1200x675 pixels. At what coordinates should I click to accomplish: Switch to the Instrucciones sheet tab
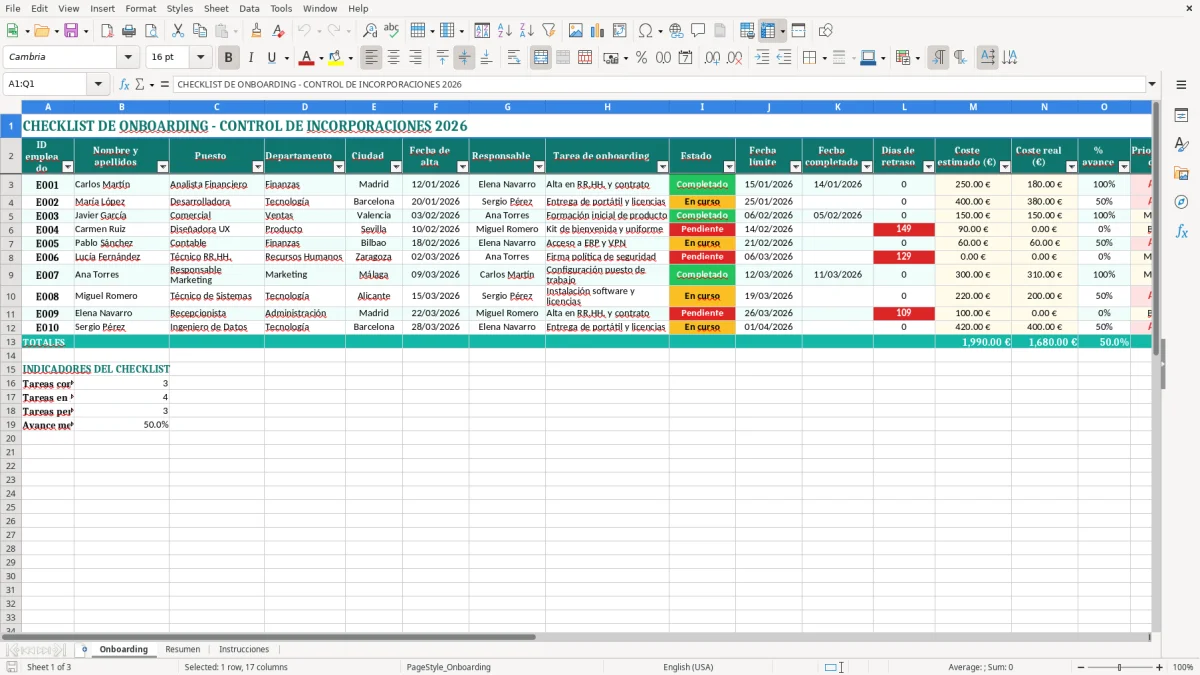point(244,649)
